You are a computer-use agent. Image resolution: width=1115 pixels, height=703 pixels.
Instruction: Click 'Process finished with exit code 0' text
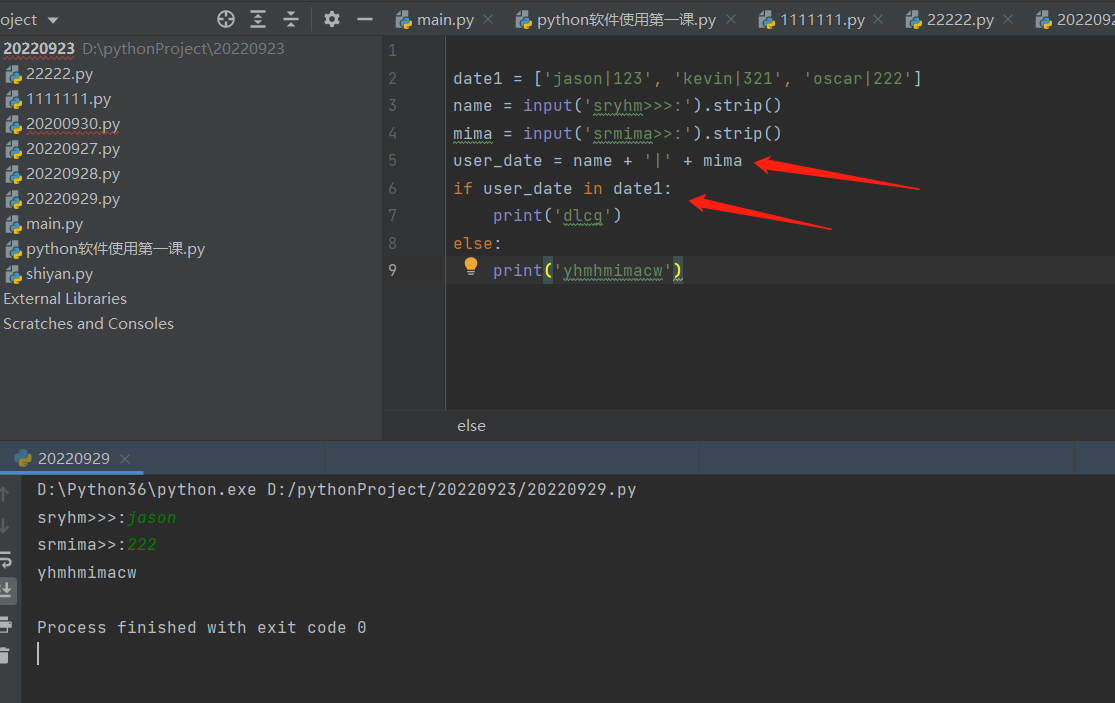pos(201,628)
